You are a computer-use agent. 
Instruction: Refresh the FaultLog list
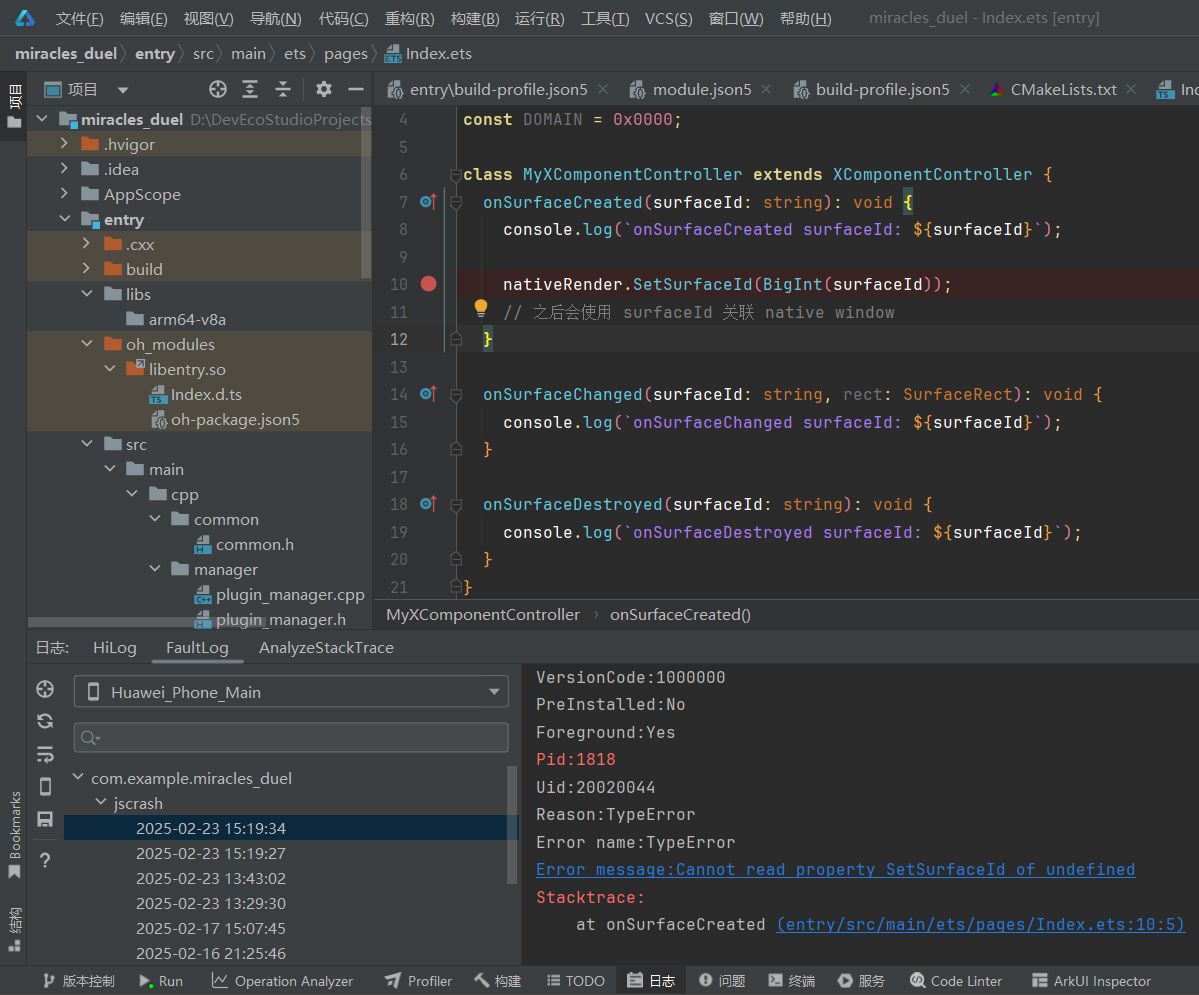click(45, 721)
